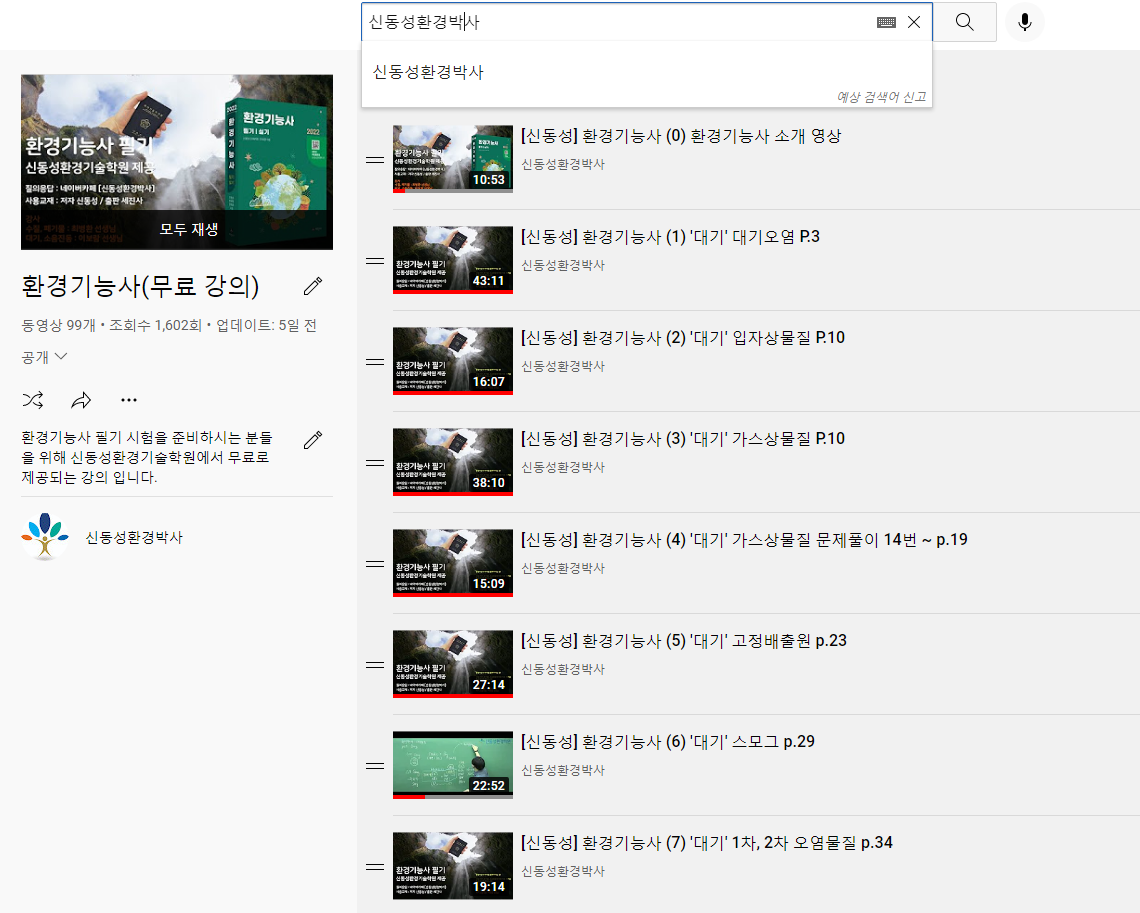Open title (5) '대기' 고정배출원 p.23

point(684,641)
